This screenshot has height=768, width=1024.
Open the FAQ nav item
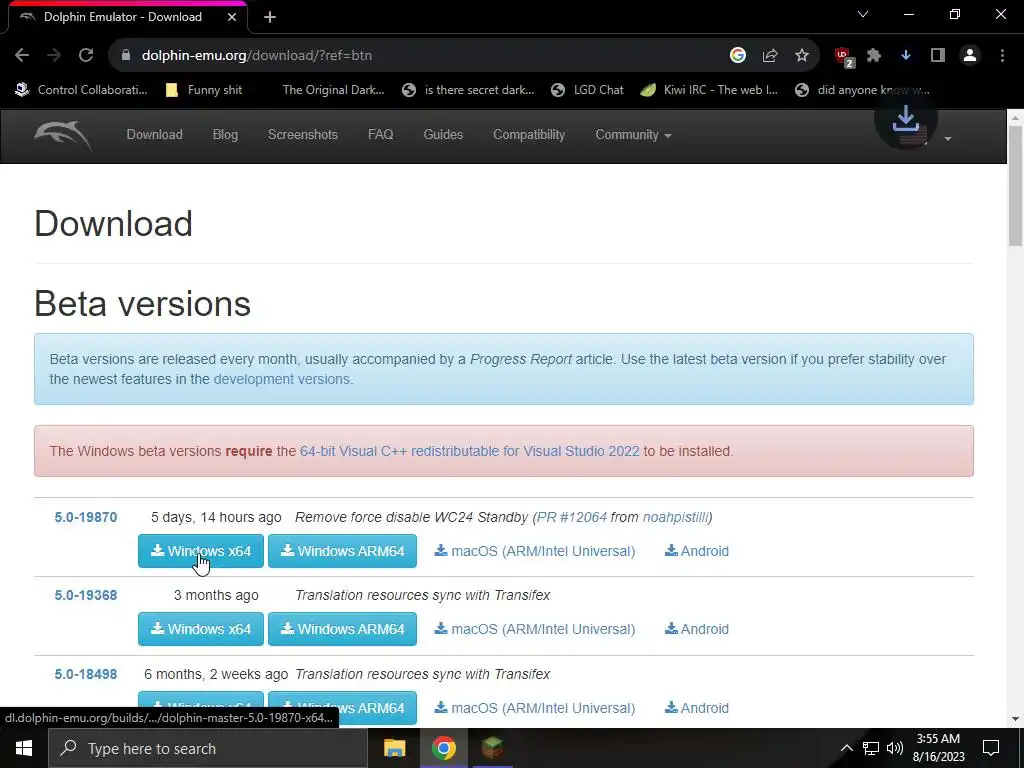coord(381,135)
